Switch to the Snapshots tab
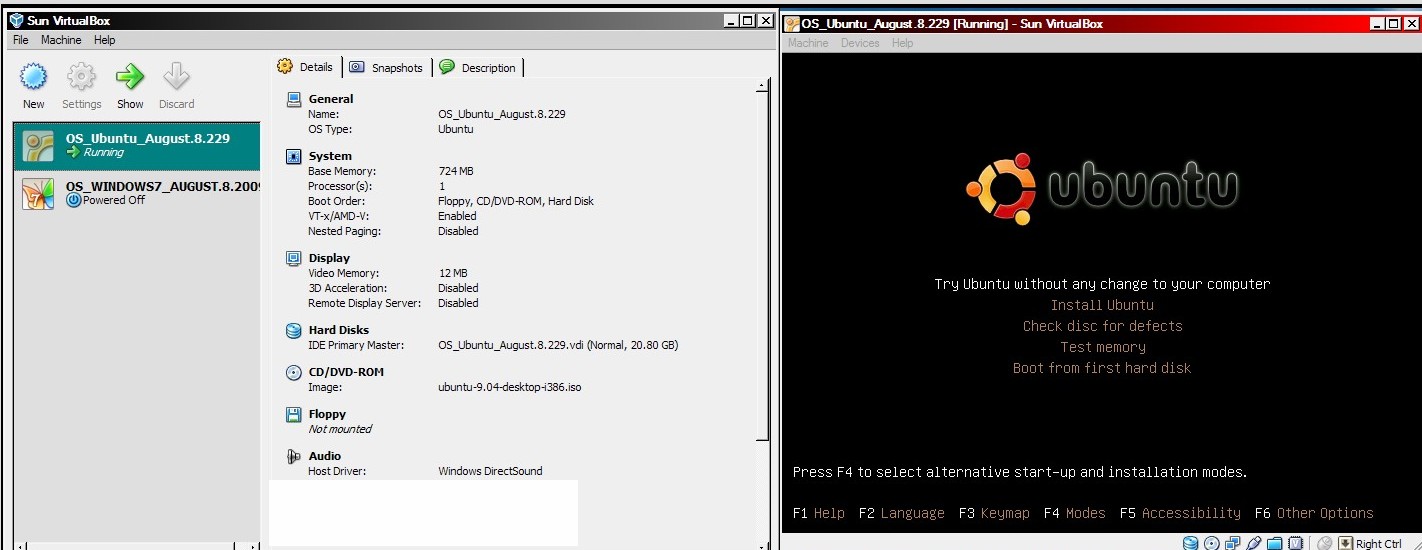The height and width of the screenshot is (550, 1422). tap(387, 67)
